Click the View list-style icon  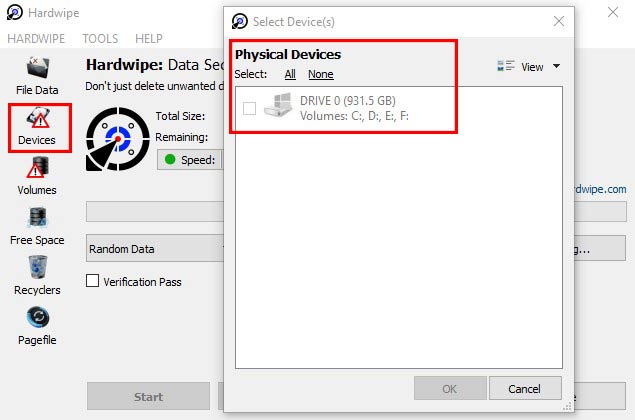coord(506,66)
